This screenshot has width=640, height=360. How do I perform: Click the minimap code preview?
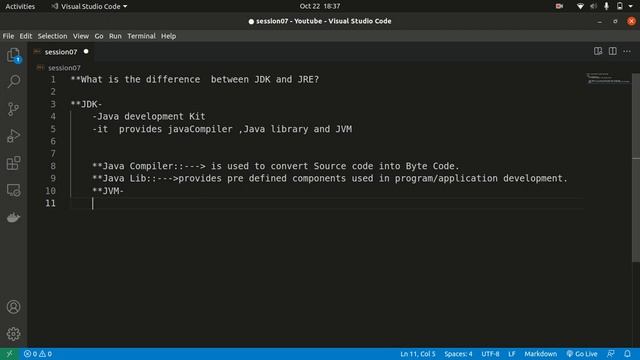[608, 78]
